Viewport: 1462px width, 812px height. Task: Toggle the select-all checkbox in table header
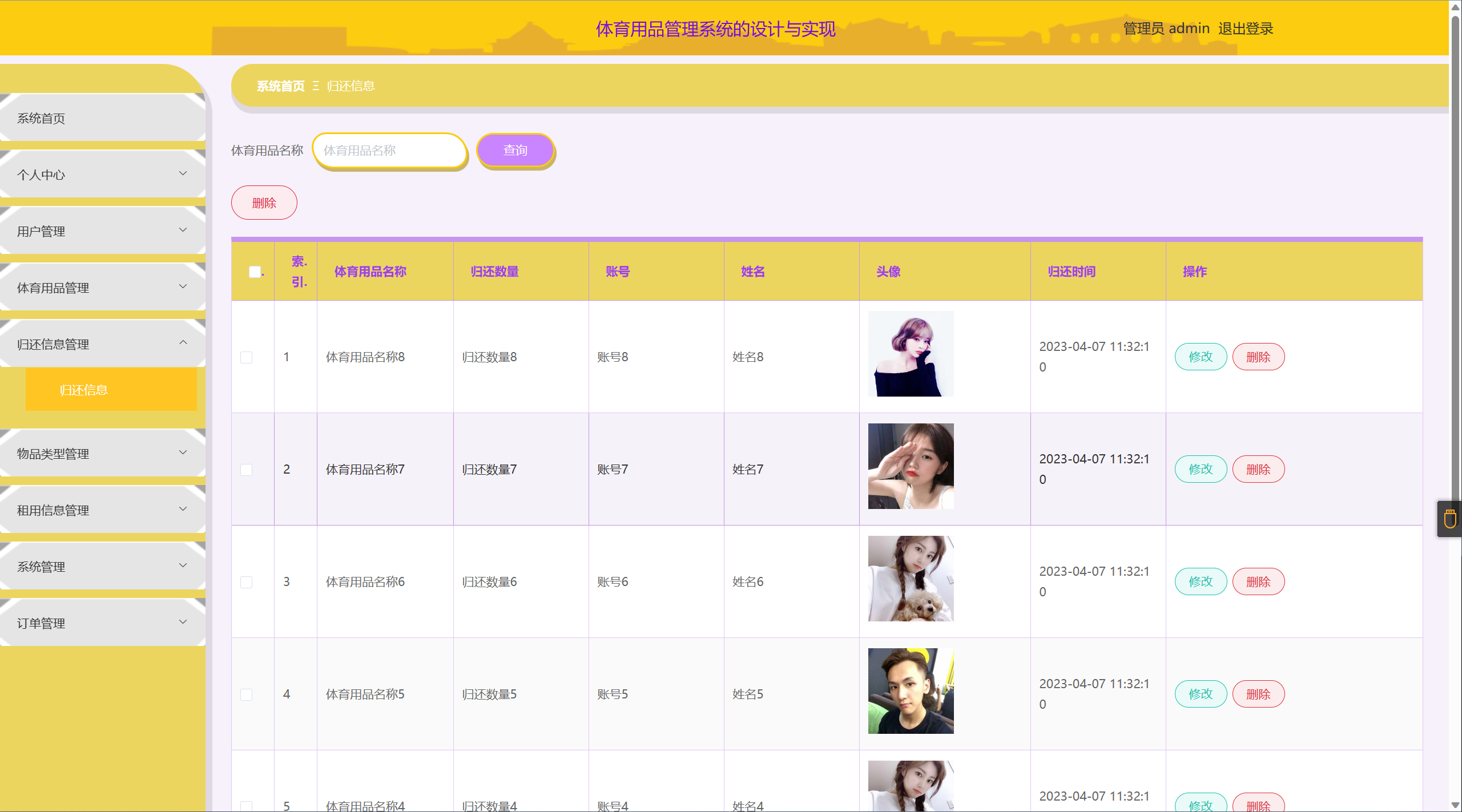click(255, 272)
